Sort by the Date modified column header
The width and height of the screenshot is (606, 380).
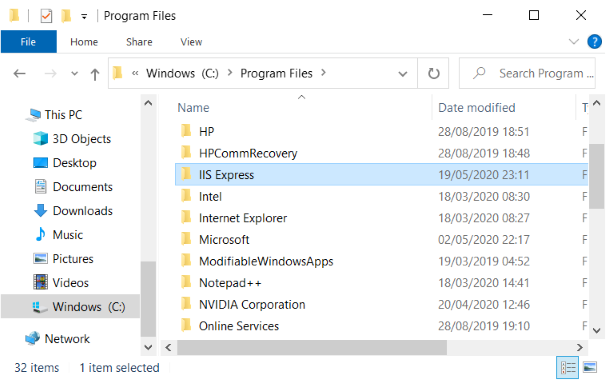pos(476,107)
